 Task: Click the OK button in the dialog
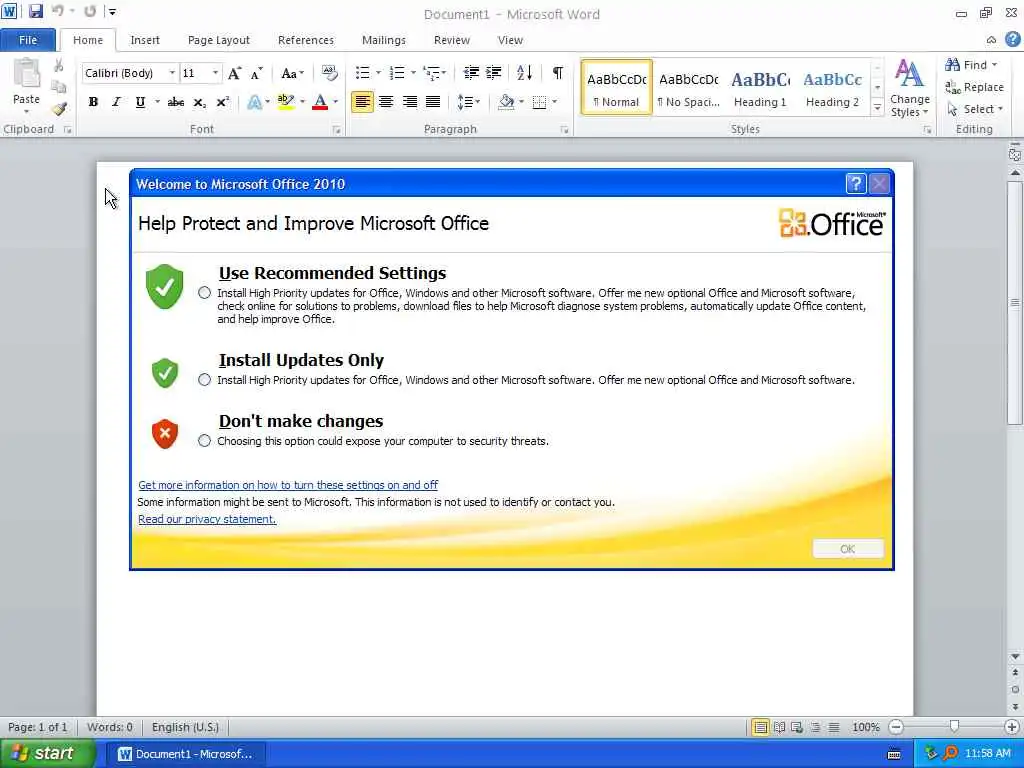[848, 549]
